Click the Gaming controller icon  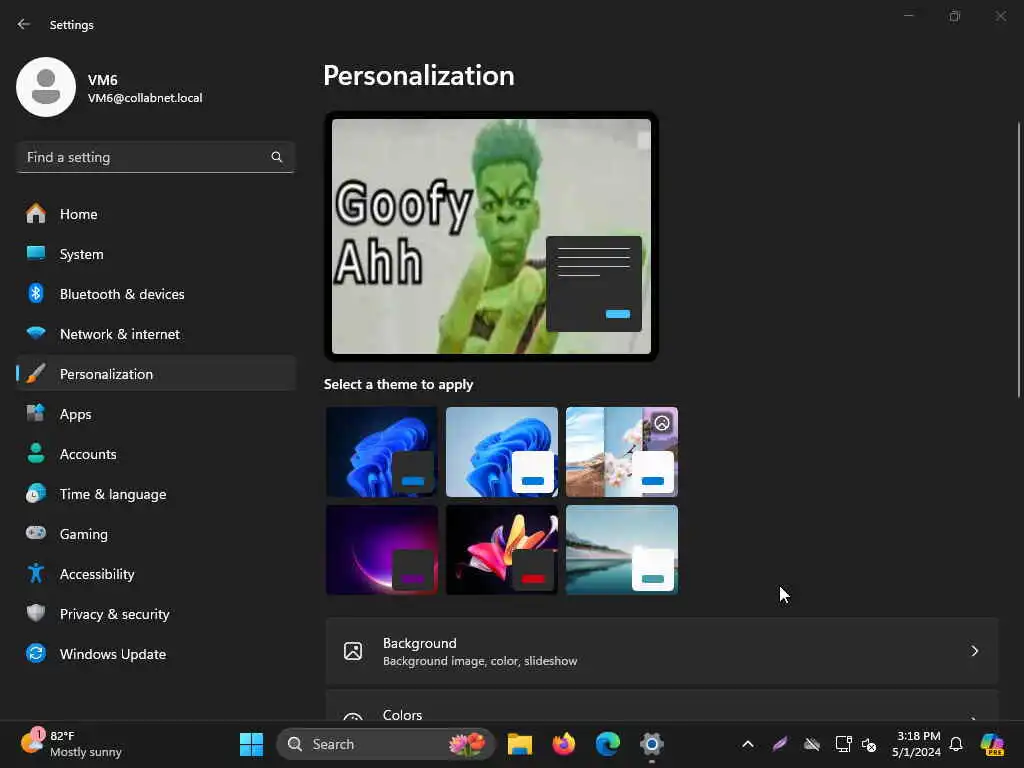click(36, 533)
